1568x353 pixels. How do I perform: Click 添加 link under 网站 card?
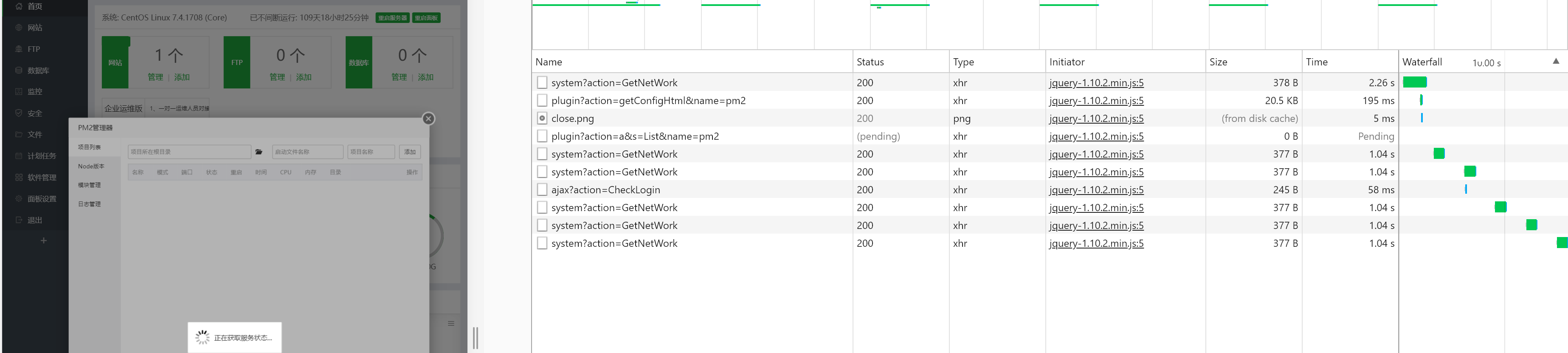(182, 77)
